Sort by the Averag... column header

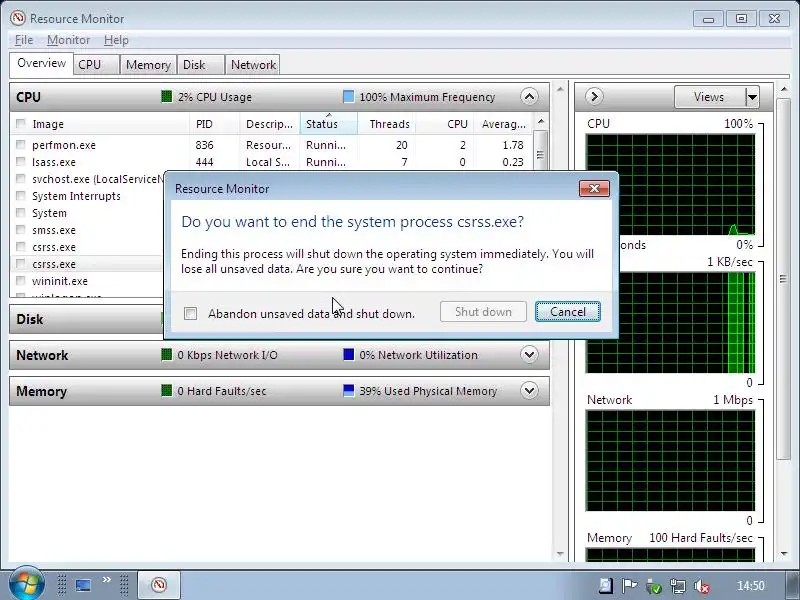503,124
